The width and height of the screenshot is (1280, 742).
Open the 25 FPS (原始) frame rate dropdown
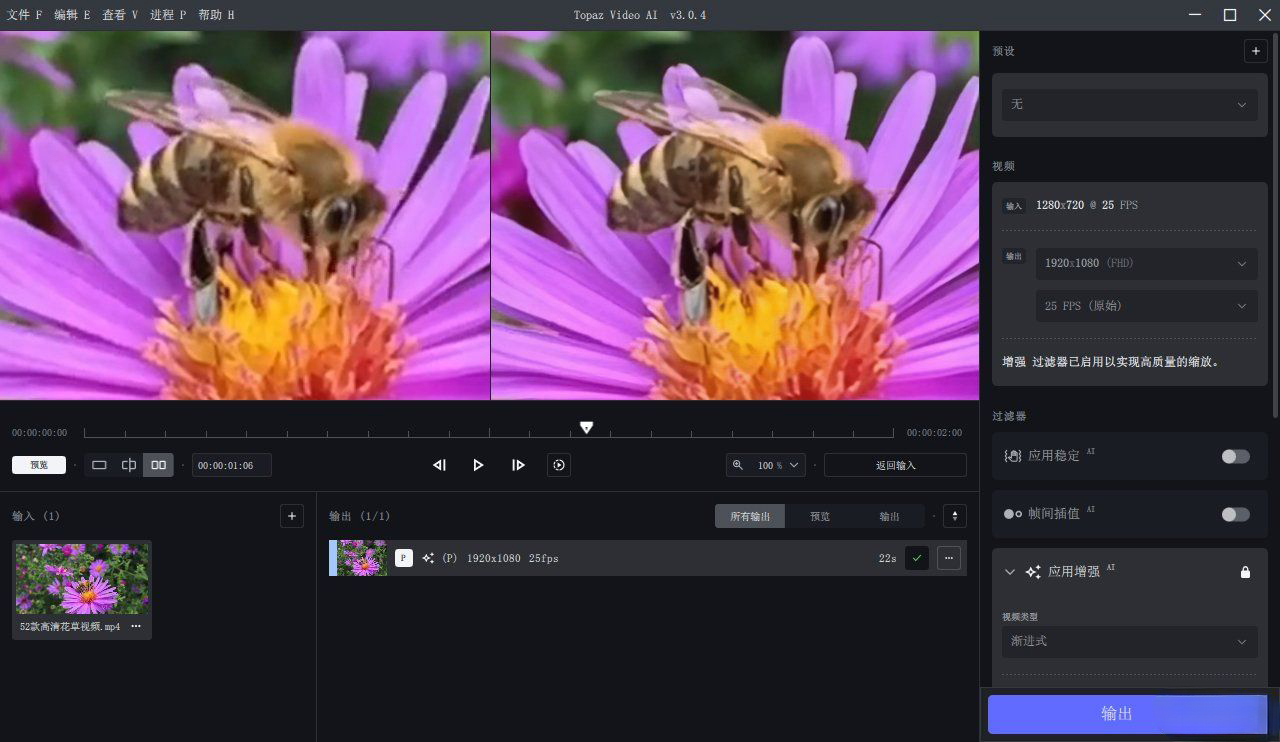1146,306
